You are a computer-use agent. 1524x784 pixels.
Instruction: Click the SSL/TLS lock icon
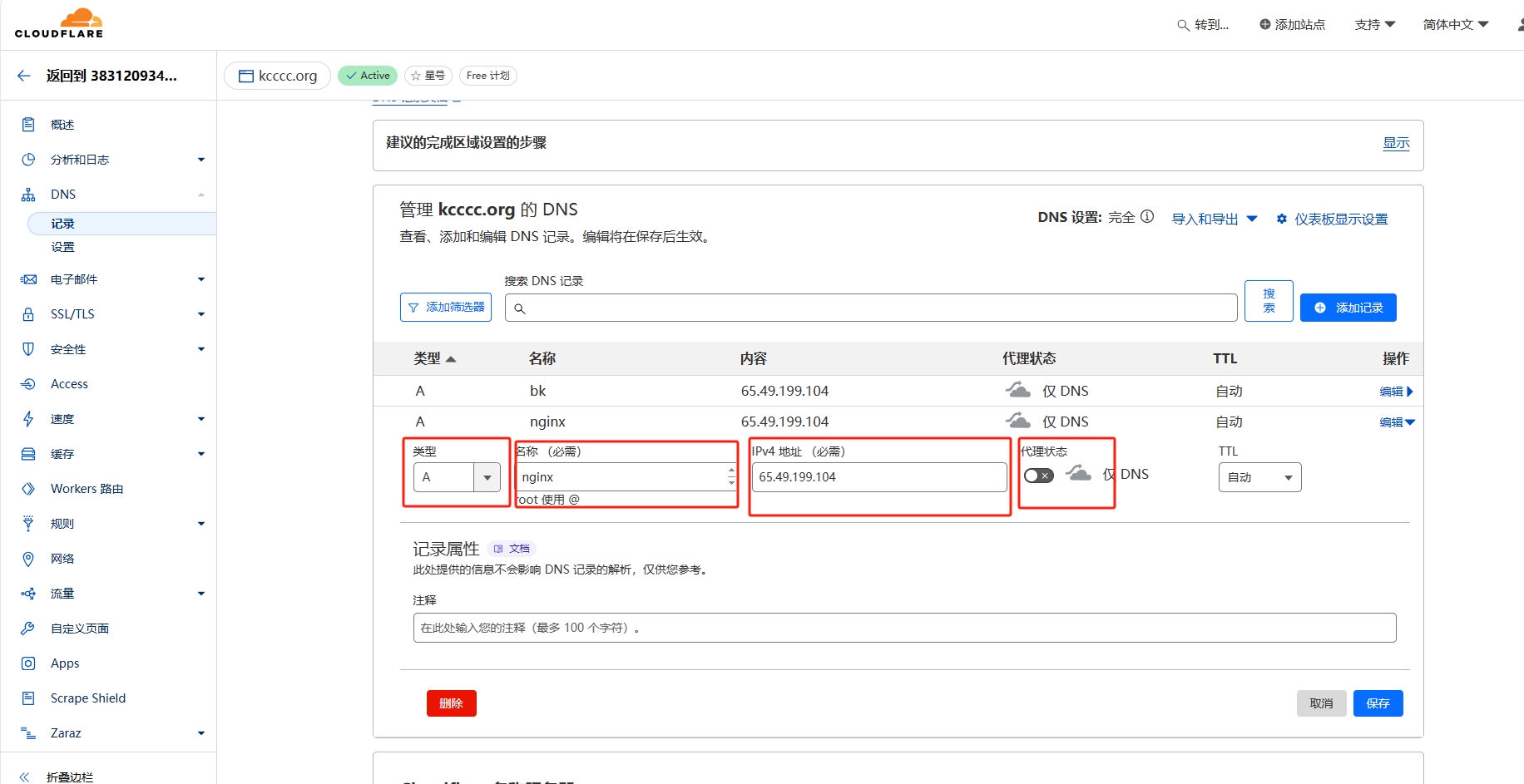coord(28,314)
